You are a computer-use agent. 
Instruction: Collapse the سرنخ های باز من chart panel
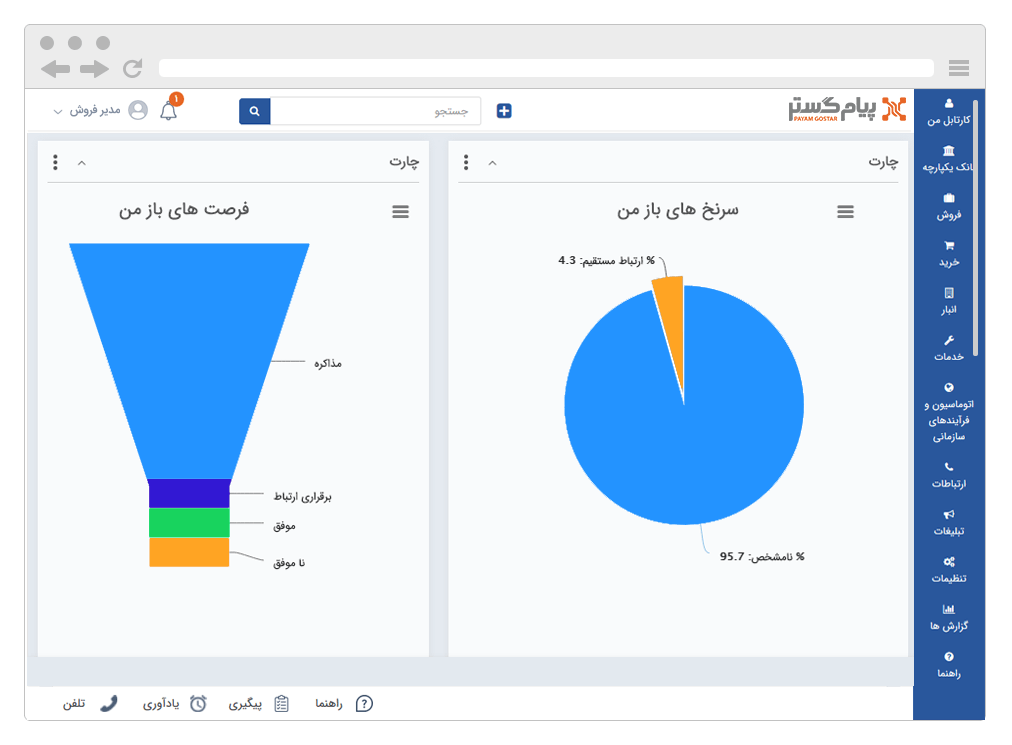491,161
